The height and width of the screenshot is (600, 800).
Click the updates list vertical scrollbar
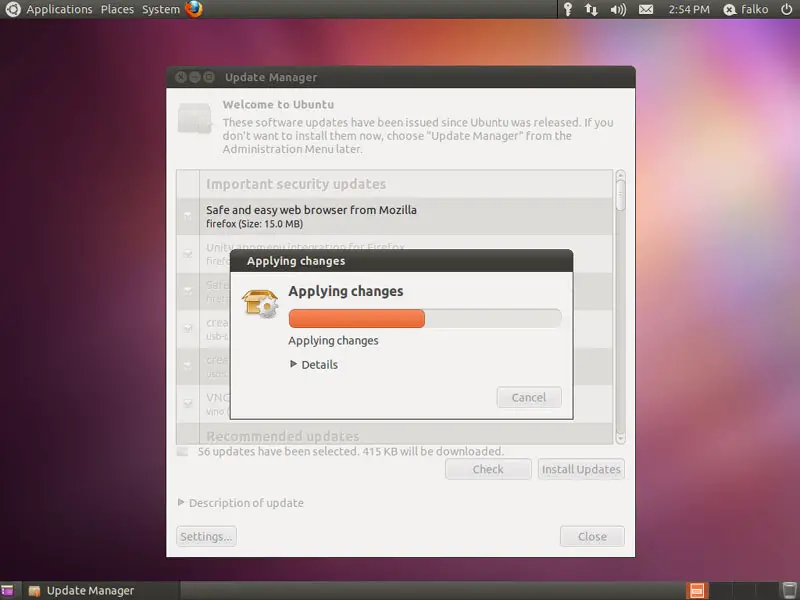[x=620, y=307]
